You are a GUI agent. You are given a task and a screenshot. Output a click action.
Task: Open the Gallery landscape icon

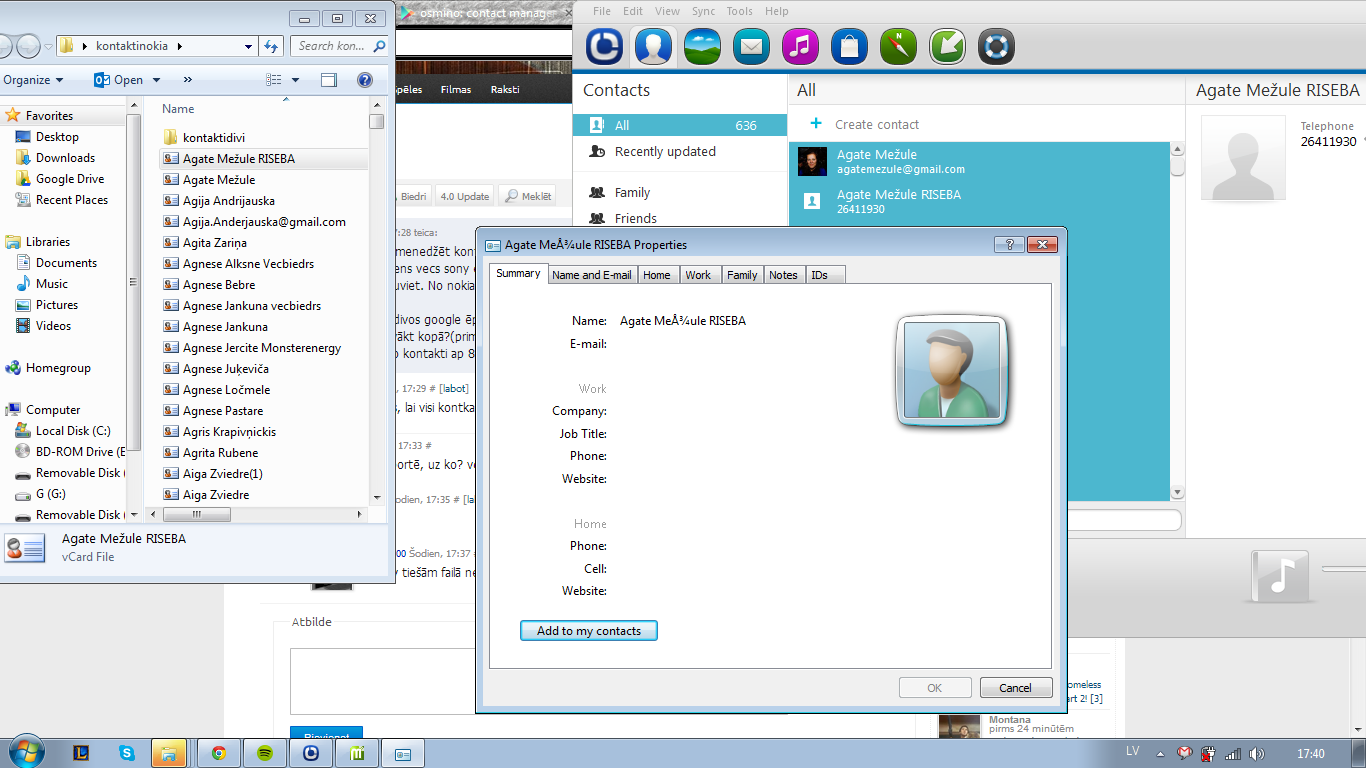[x=702, y=46]
